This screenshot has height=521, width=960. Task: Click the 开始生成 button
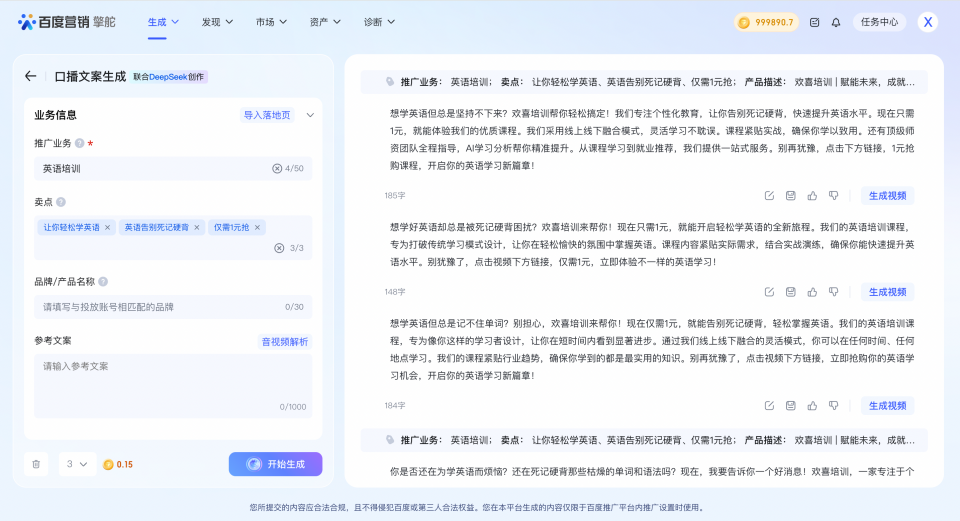tap(275, 464)
